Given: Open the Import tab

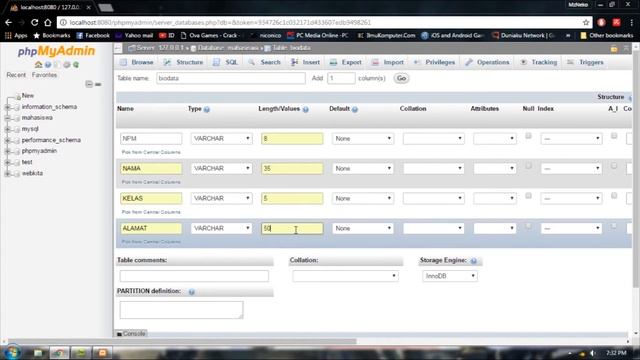Looking at the screenshot, I should point(388,62).
